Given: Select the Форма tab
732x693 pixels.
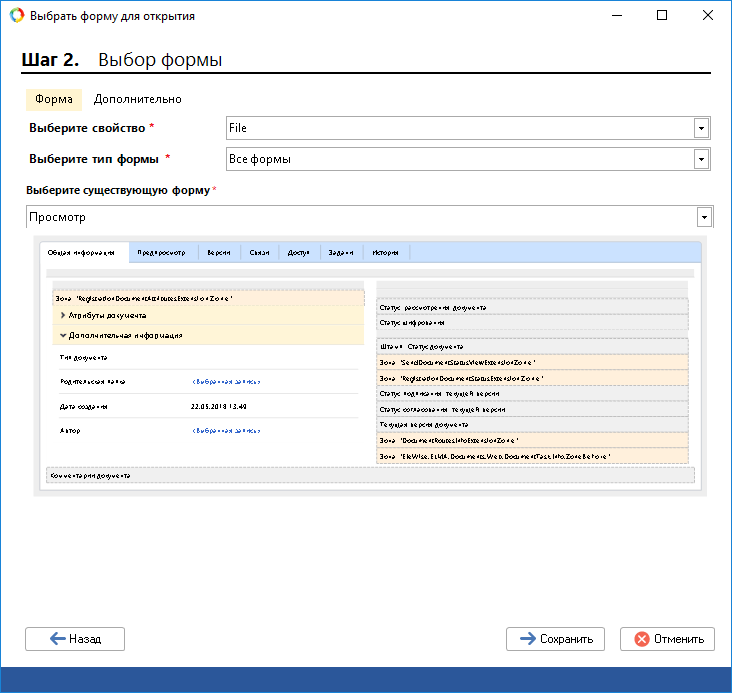Looking at the screenshot, I should click(x=53, y=99).
